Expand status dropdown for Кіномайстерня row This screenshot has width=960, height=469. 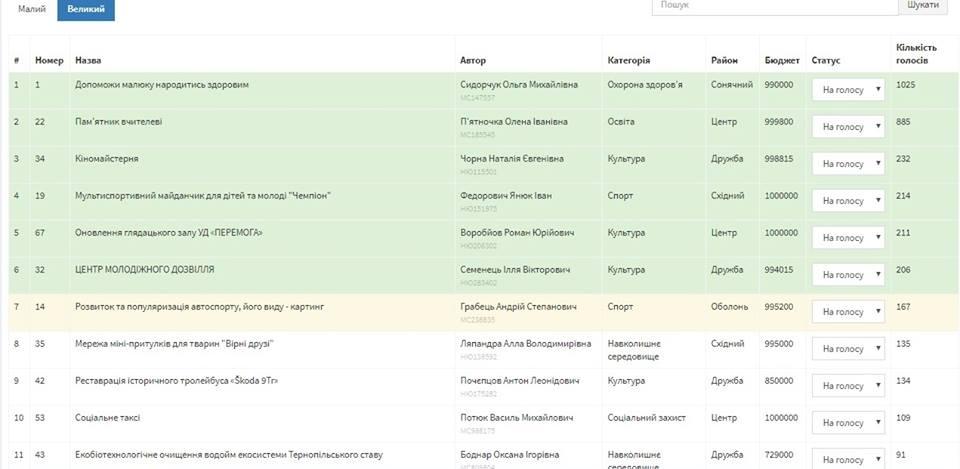tap(848, 164)
